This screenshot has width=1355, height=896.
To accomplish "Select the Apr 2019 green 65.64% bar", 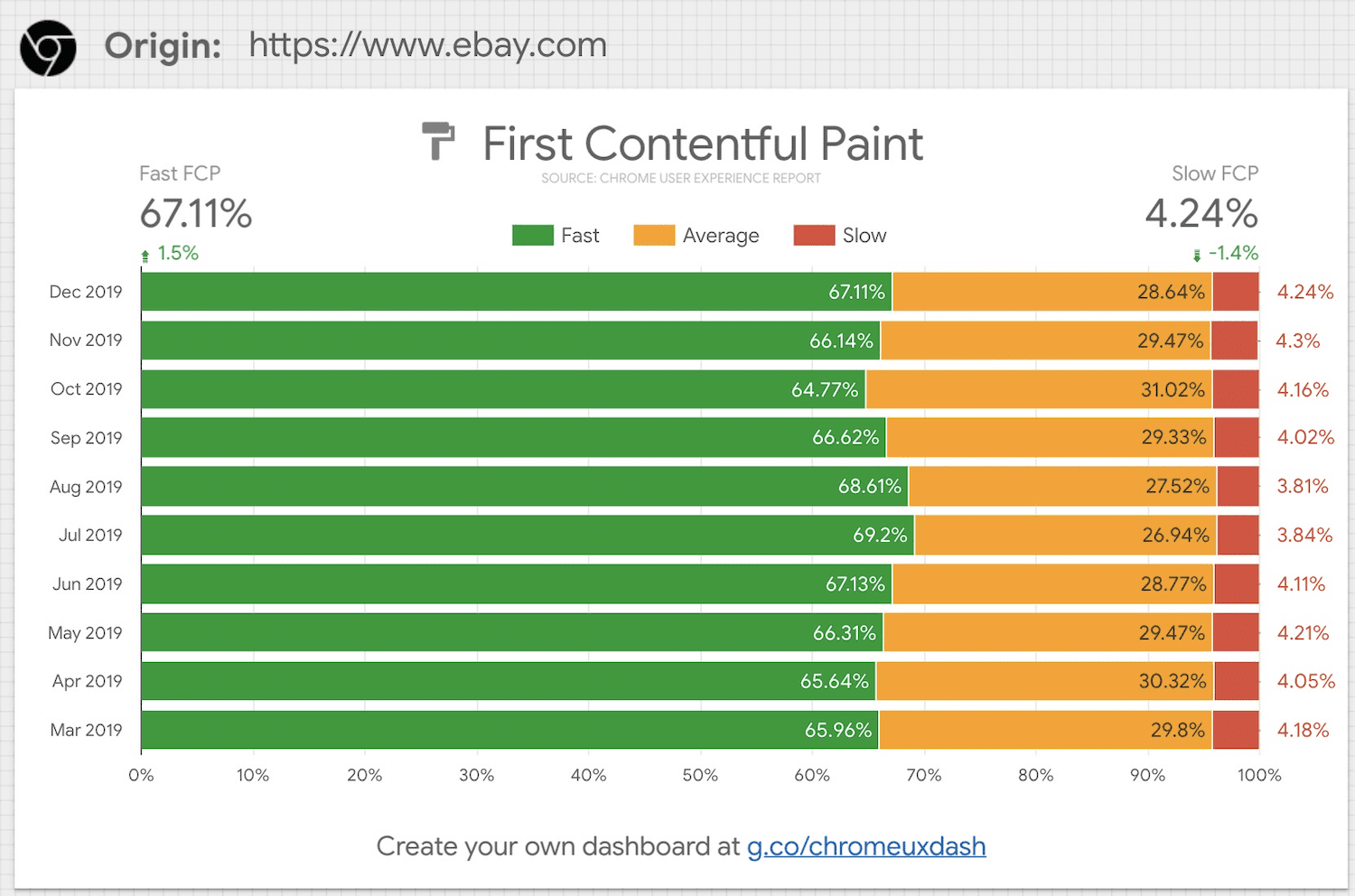I will 508,681.
